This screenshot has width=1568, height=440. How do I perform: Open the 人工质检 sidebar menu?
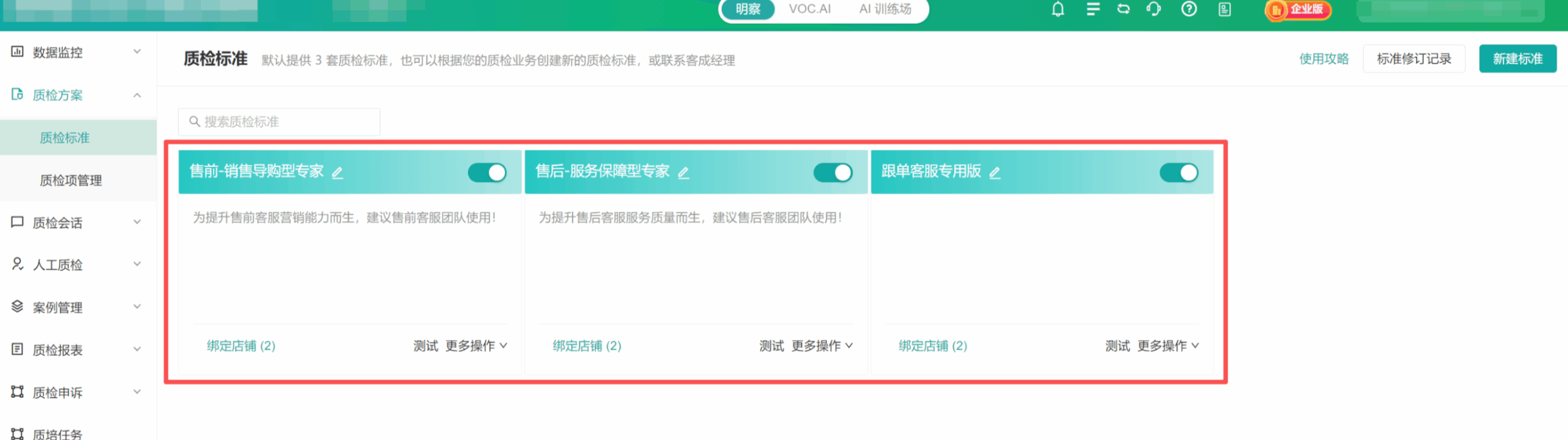coord(78,264)
